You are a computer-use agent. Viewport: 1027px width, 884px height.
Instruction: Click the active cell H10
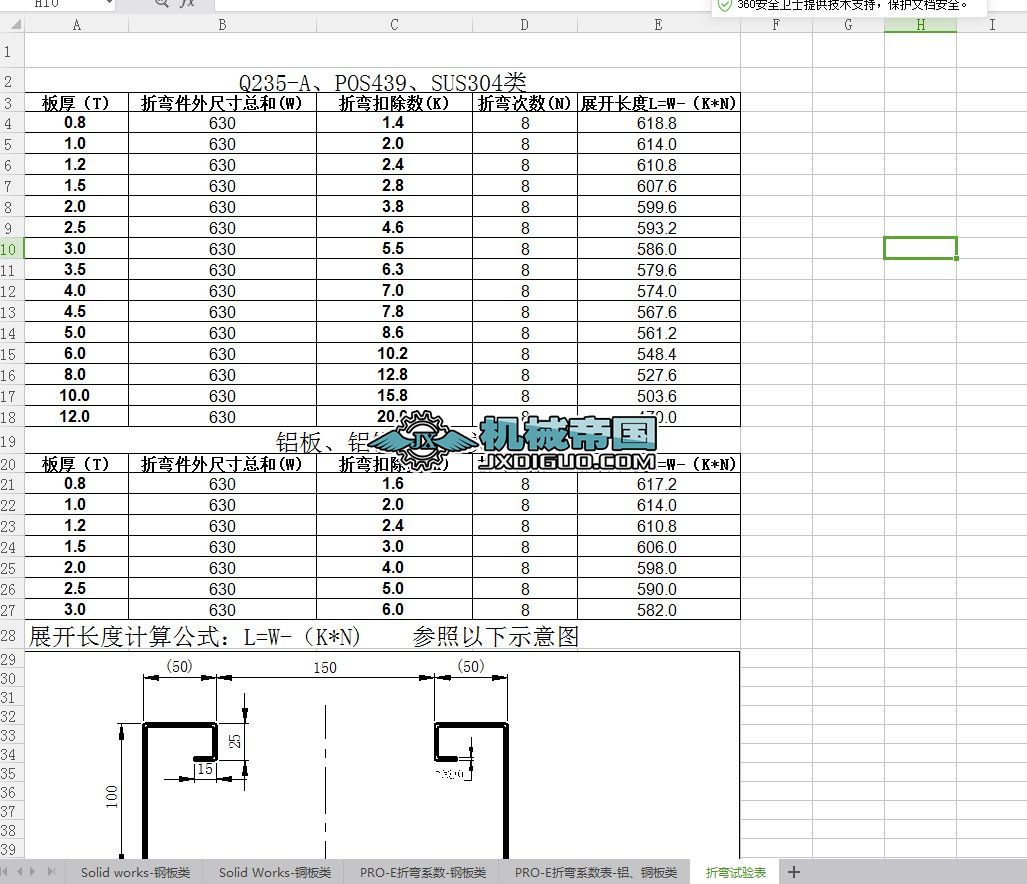coord(920,248)
